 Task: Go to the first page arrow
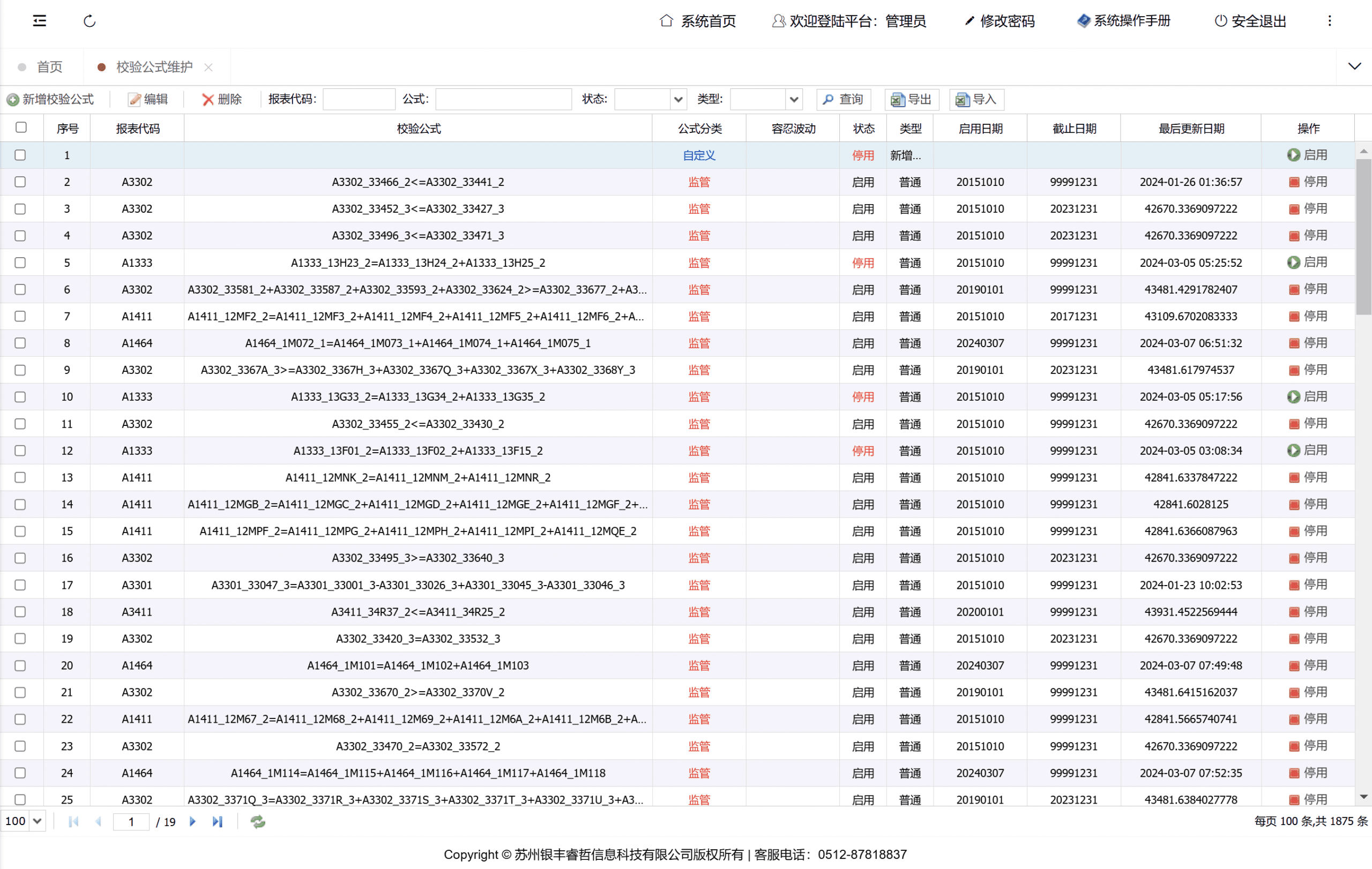73,822
